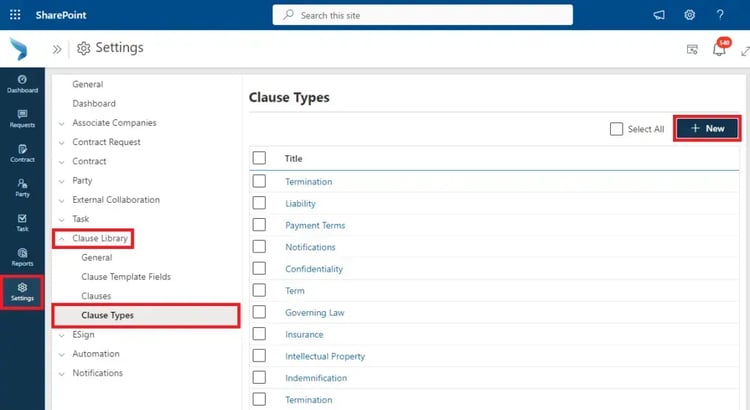Tick the header checkbox beside Title
750x410 pixels.
click(x=259, y=158)
